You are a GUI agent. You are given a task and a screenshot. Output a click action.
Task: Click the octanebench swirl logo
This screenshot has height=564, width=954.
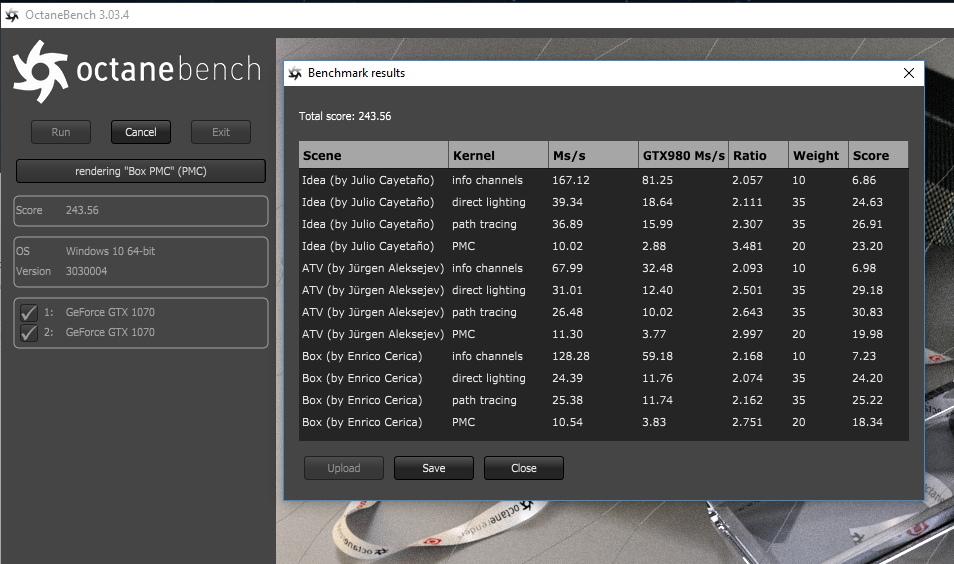pyautogui.click(x=40, y=71)
